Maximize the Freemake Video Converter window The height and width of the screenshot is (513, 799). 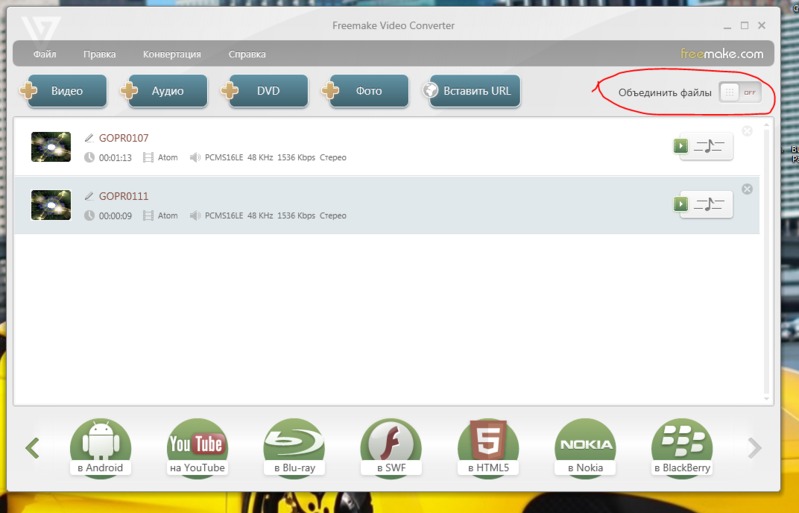click(x=744, y=25)
